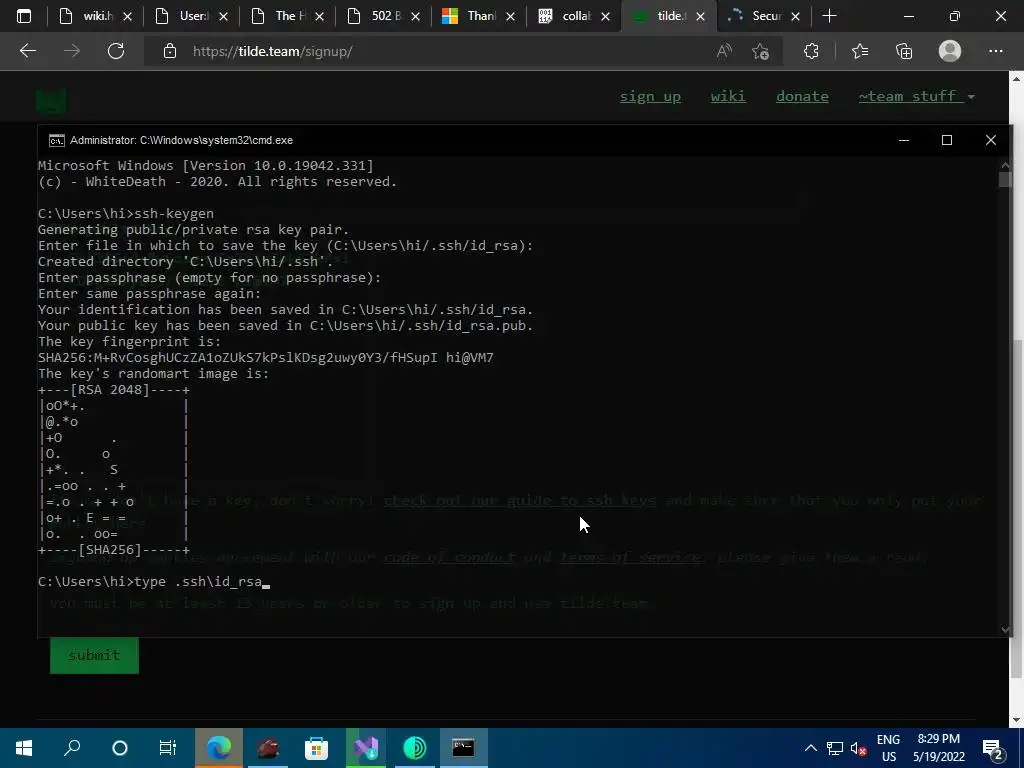
Task: Open the wiki navigation link
Action: tap(728, 97)
